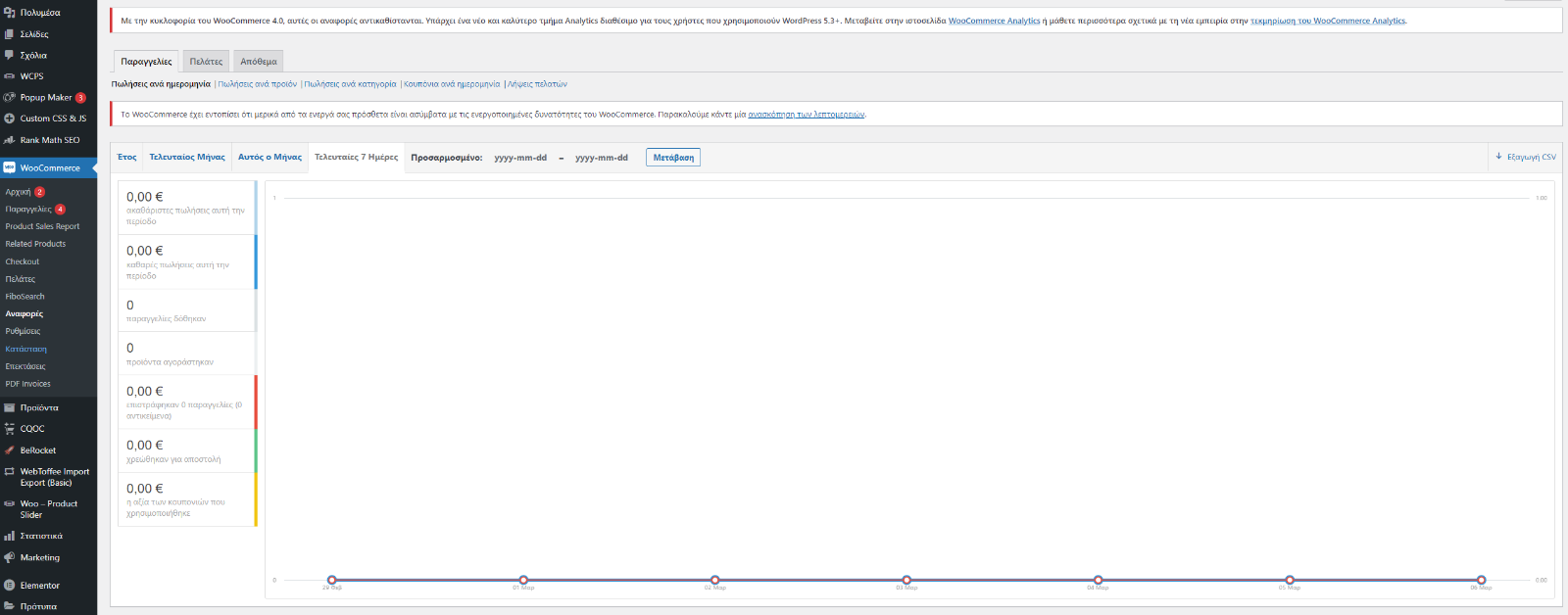1568x615 pixels.
Task: Click the 06 Μαρ chart data point
Action: 1481,580
